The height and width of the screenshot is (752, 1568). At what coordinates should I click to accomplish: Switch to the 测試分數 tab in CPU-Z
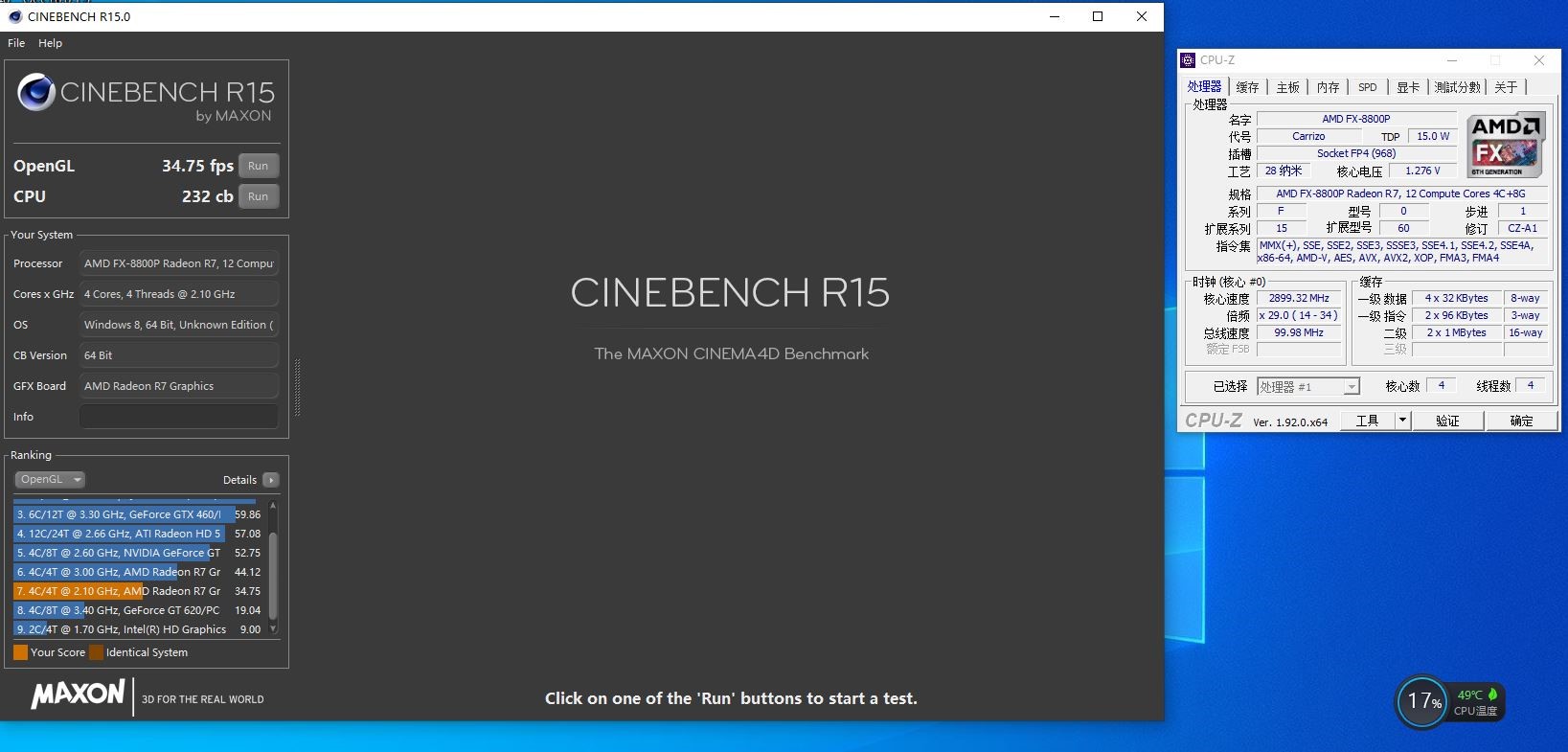(1457, 87)
